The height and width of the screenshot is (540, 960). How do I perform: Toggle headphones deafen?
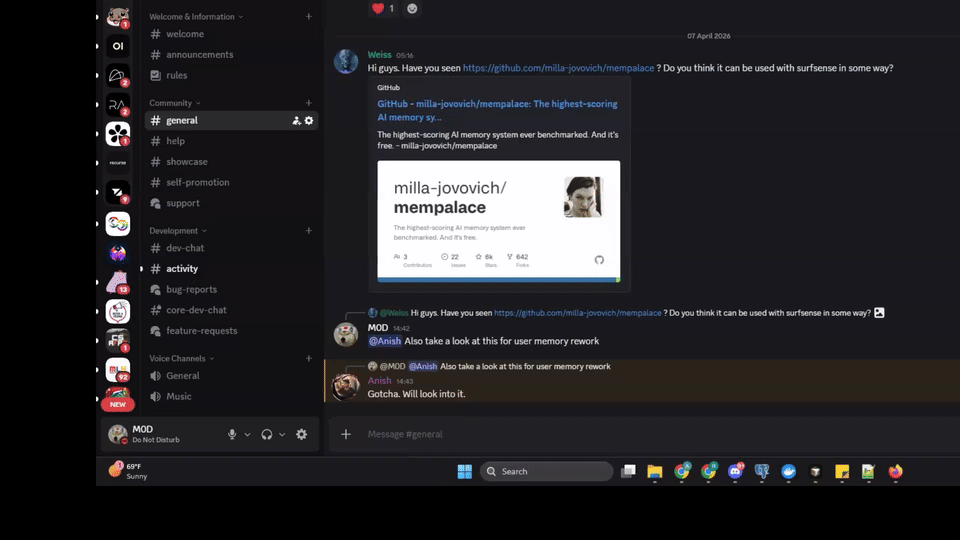(266, 434)
